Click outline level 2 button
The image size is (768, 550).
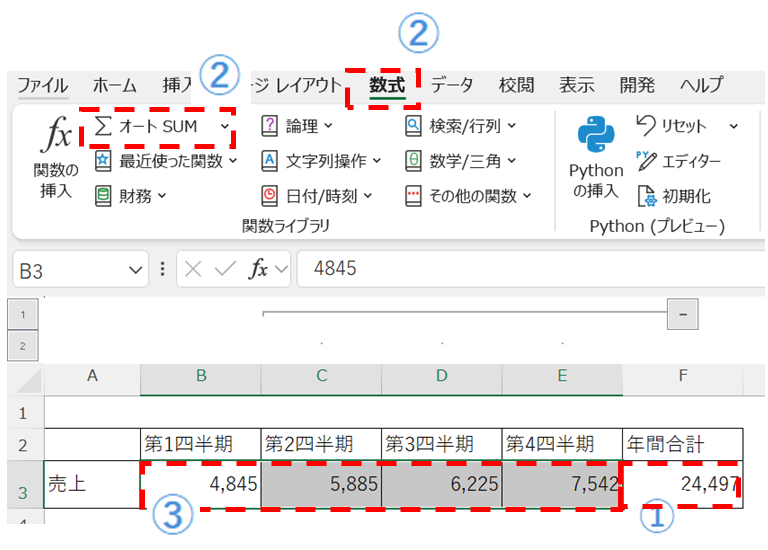[x=22, y=346]
